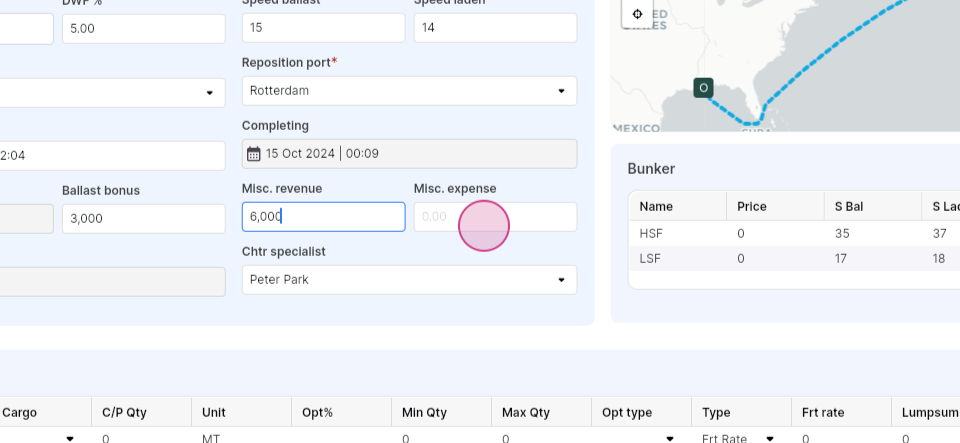Click the DWF % input field
The image size is (960, 443).
pyautogui.click(x=143, y=29)
